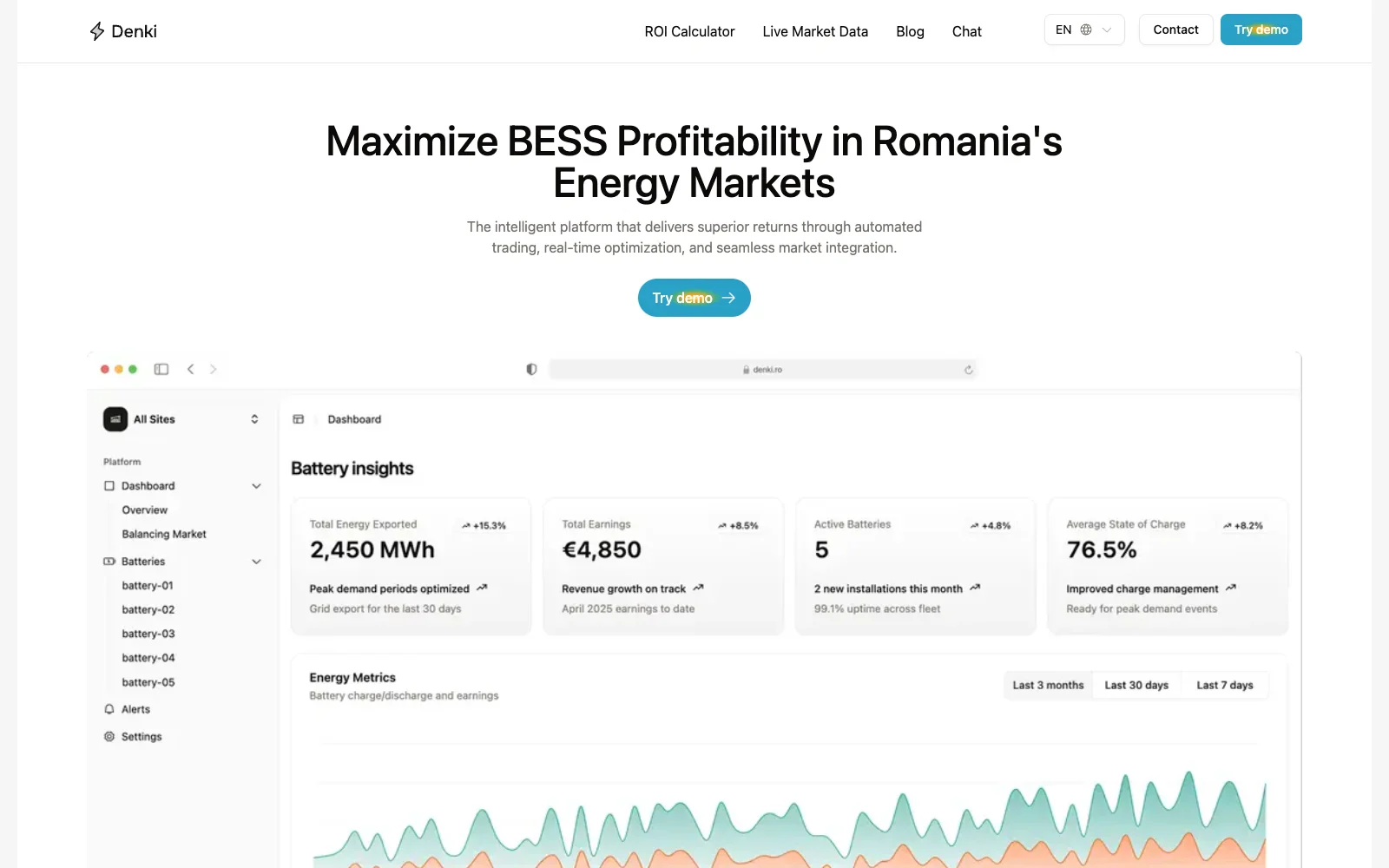Click the 76.5% state of charge value
The image size is (1389, 868).
[1102, 549]
